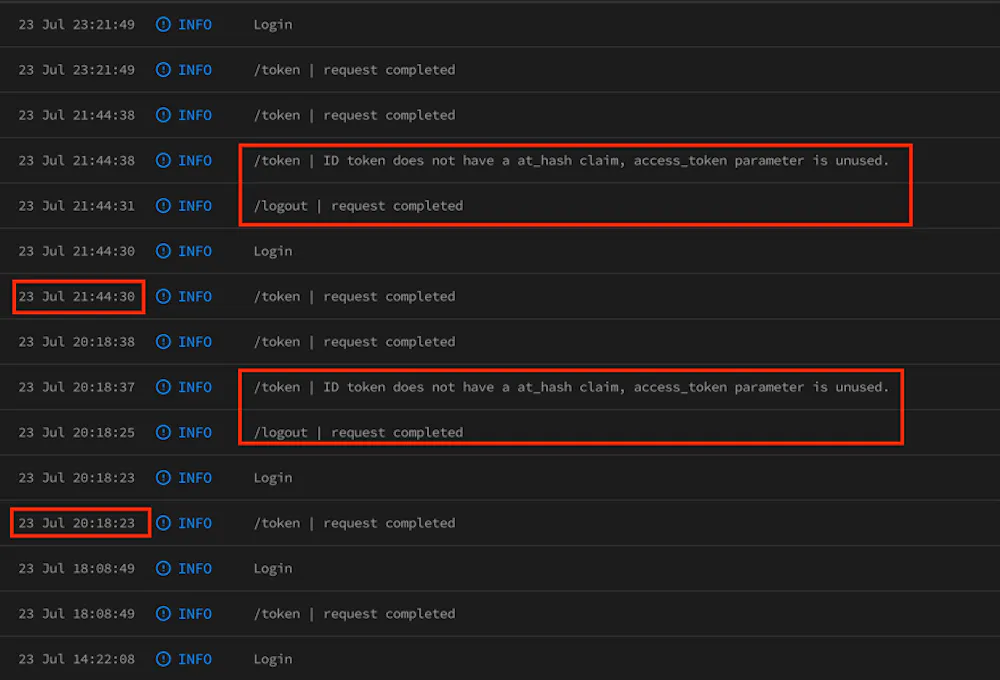Image resolution: width=1000 pixels, height=680 pixels.
Task: Click timestamp "23 Jul 18:08:49" on the Login row
Action: coord(77,568)
